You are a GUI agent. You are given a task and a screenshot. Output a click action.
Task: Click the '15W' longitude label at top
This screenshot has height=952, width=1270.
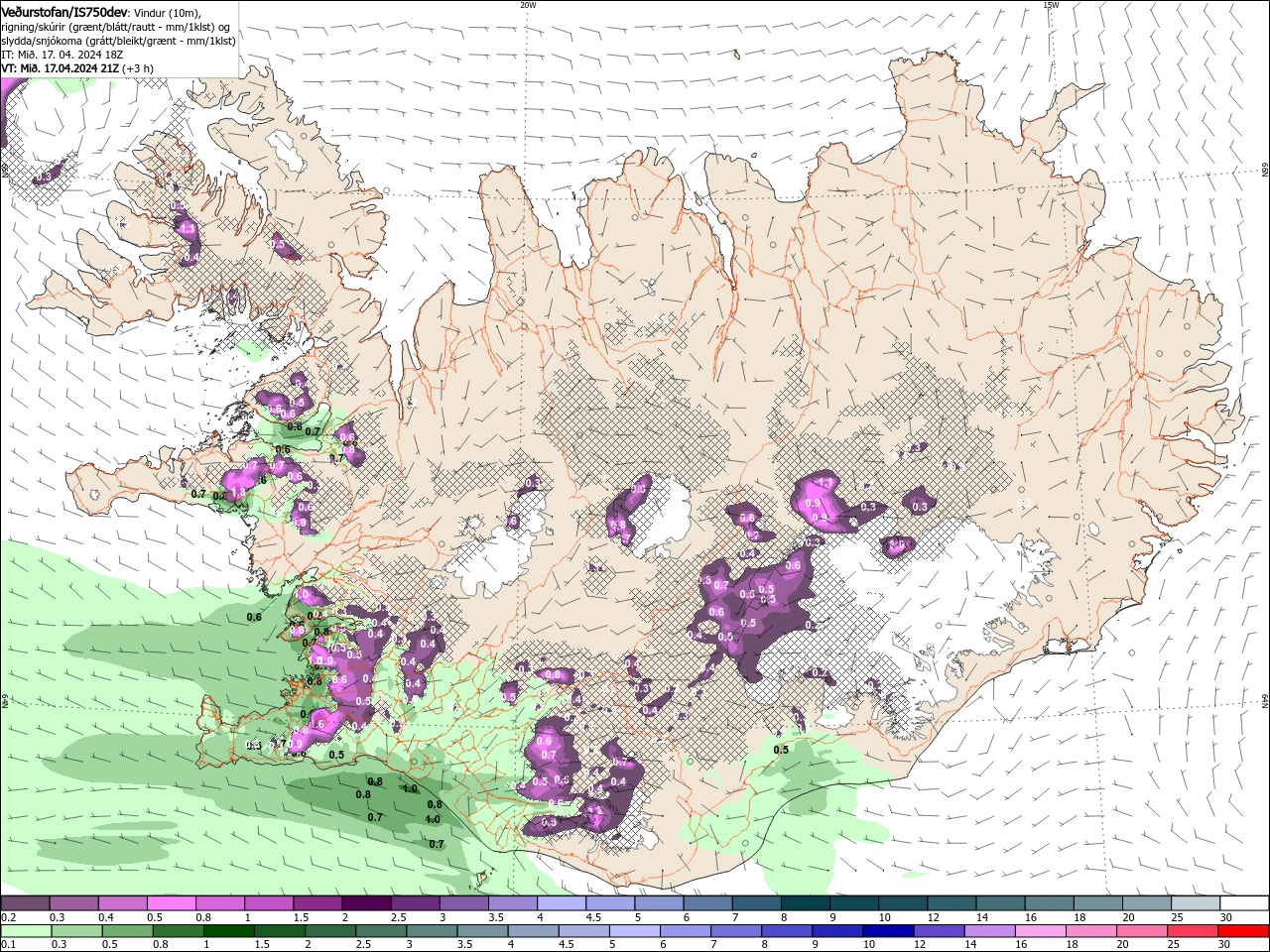tap(1051, 5)
